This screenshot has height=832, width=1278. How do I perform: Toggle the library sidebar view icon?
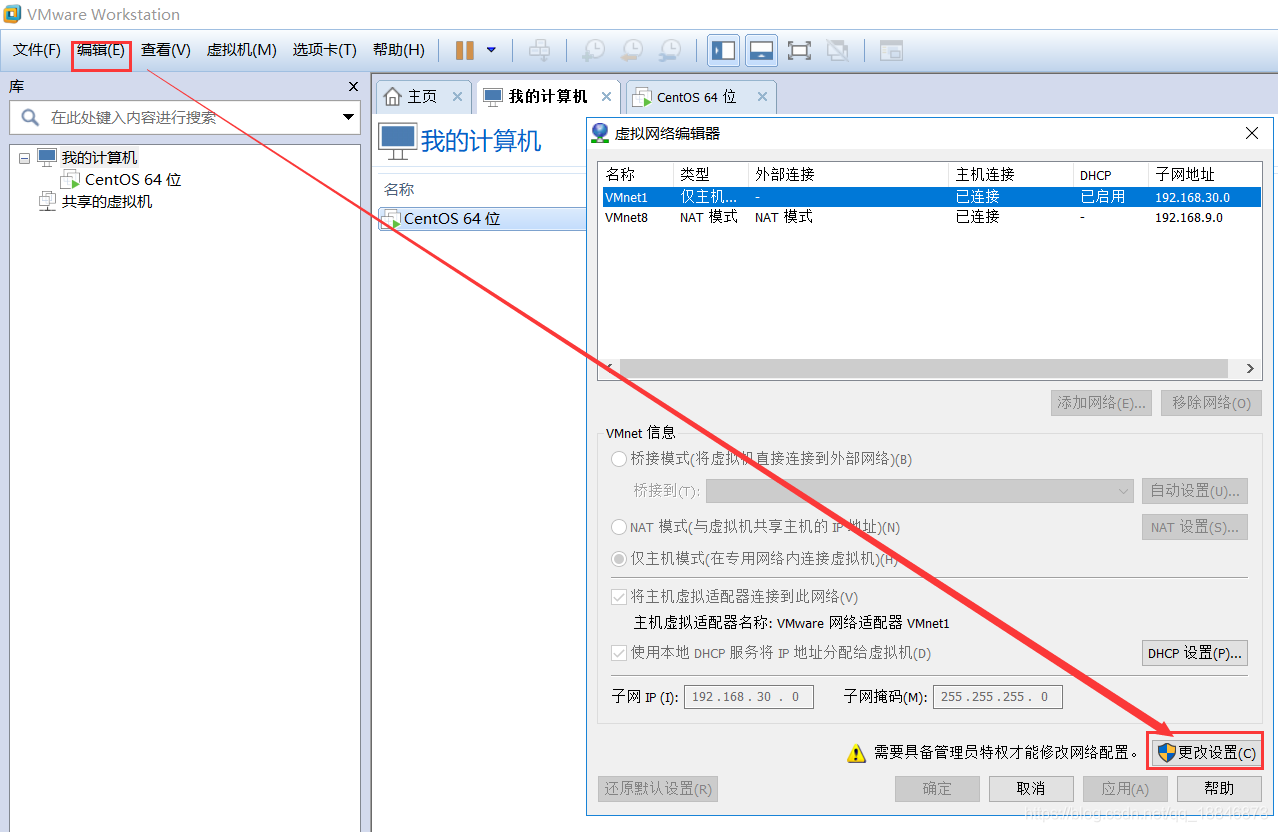coord(723,50)
